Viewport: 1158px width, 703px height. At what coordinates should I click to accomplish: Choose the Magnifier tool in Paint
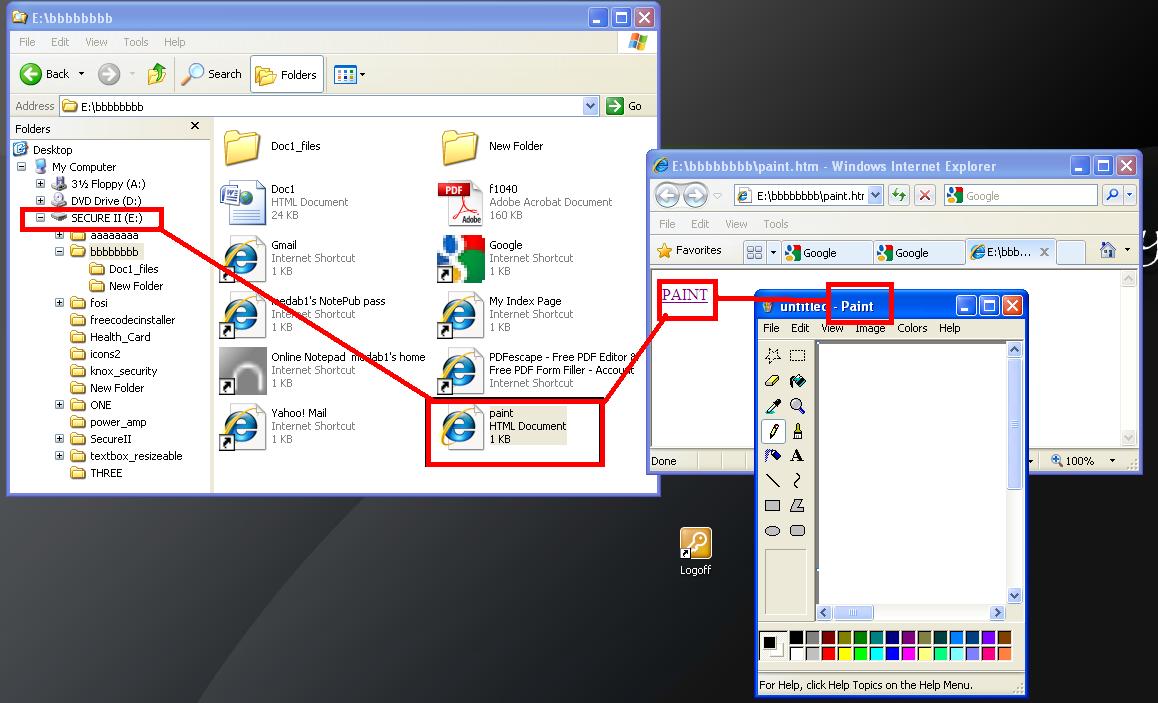point(798,406)
